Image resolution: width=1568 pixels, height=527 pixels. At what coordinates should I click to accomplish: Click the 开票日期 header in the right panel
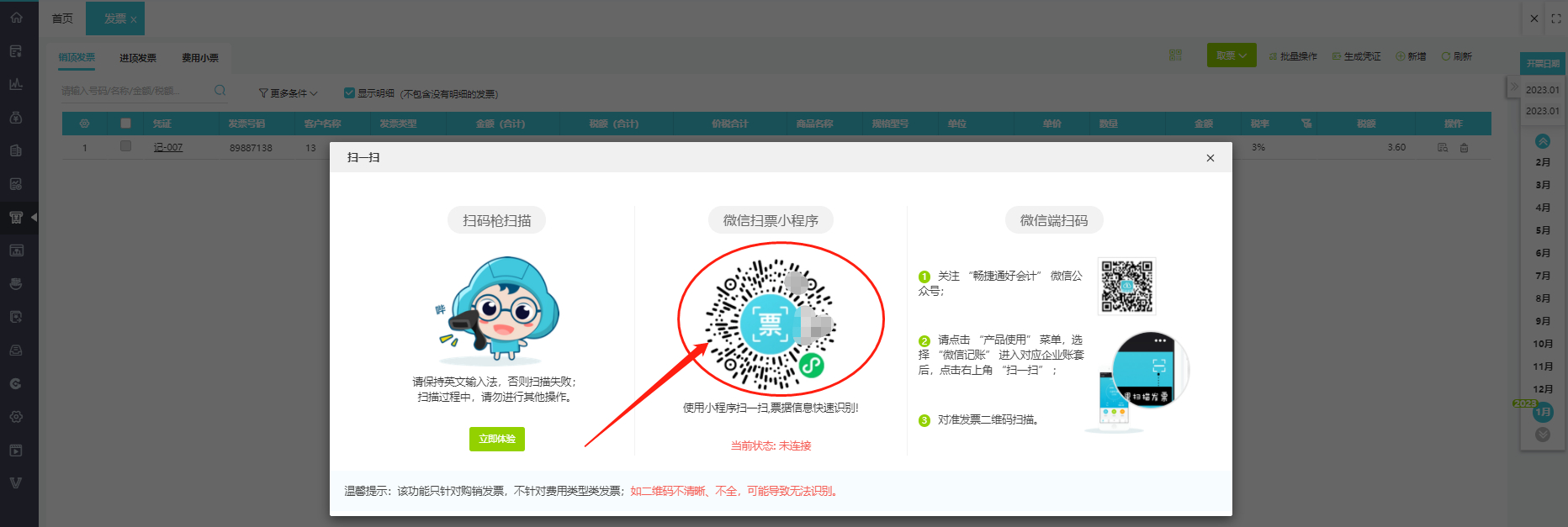1544,64
